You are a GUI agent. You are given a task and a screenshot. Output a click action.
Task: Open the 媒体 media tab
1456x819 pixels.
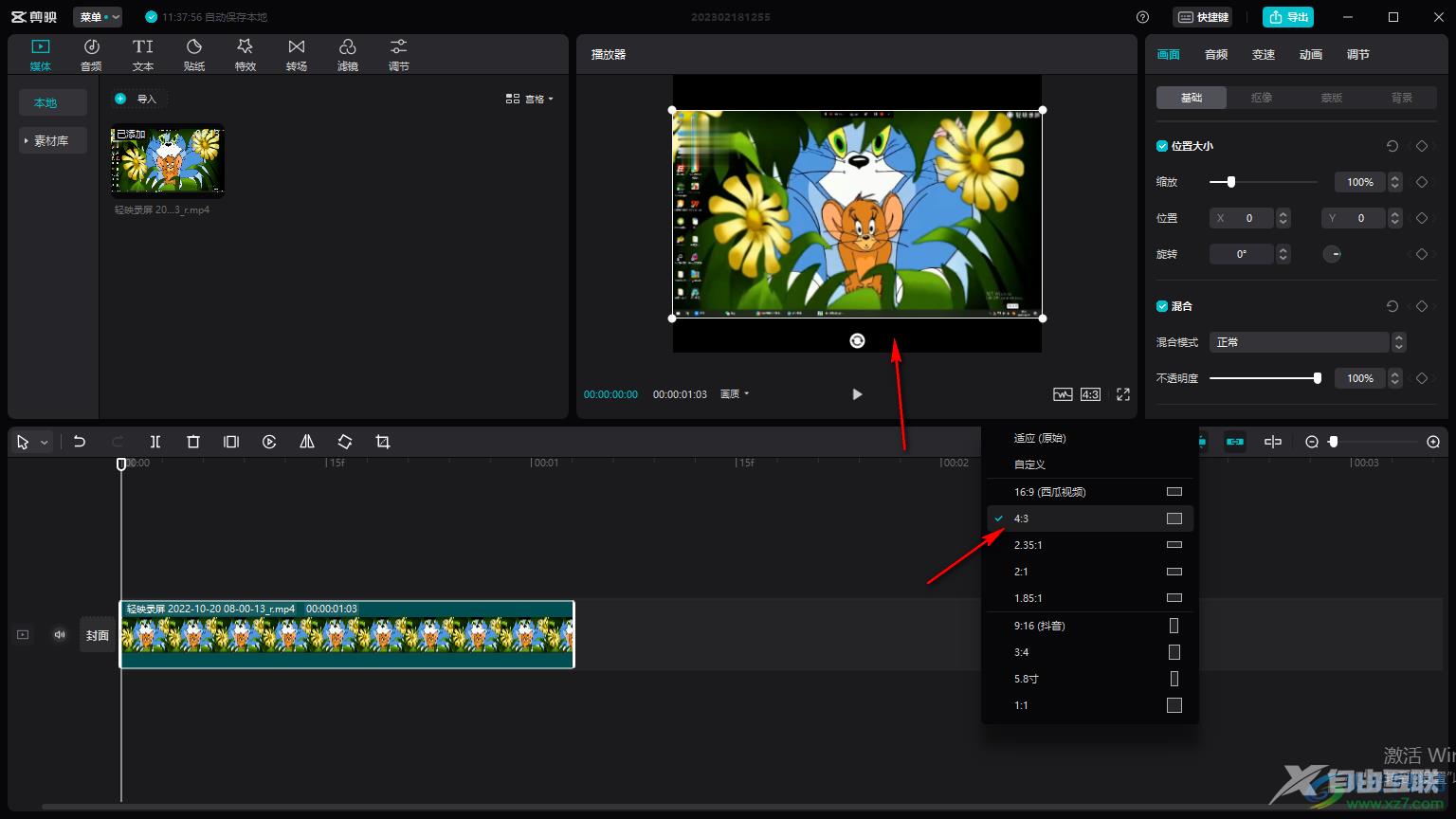coord(40,55)
